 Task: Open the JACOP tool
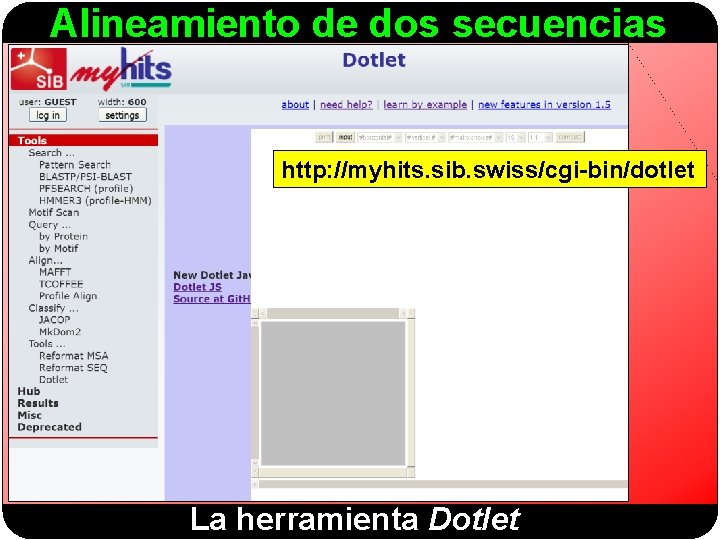coord(55,320)
